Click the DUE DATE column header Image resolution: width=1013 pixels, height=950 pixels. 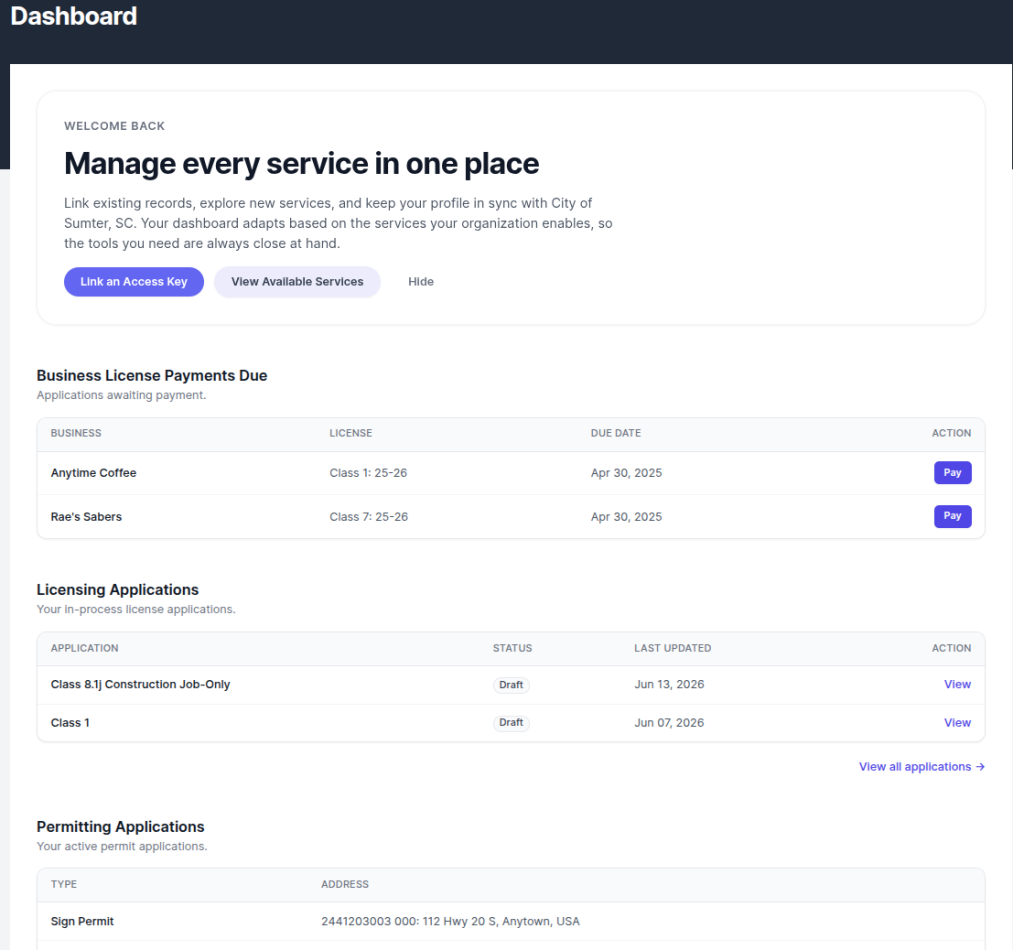click(x=615, y=433)
